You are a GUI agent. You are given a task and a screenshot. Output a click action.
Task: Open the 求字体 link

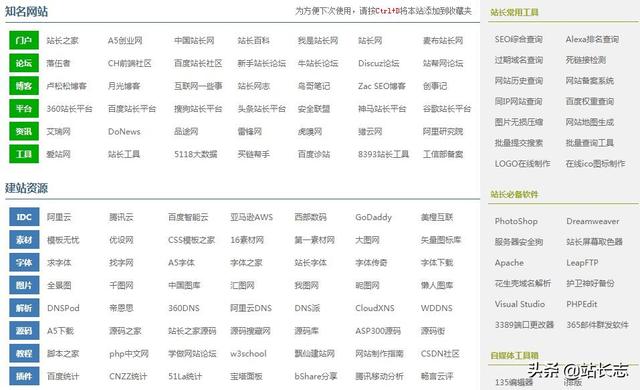pos(59,263)
